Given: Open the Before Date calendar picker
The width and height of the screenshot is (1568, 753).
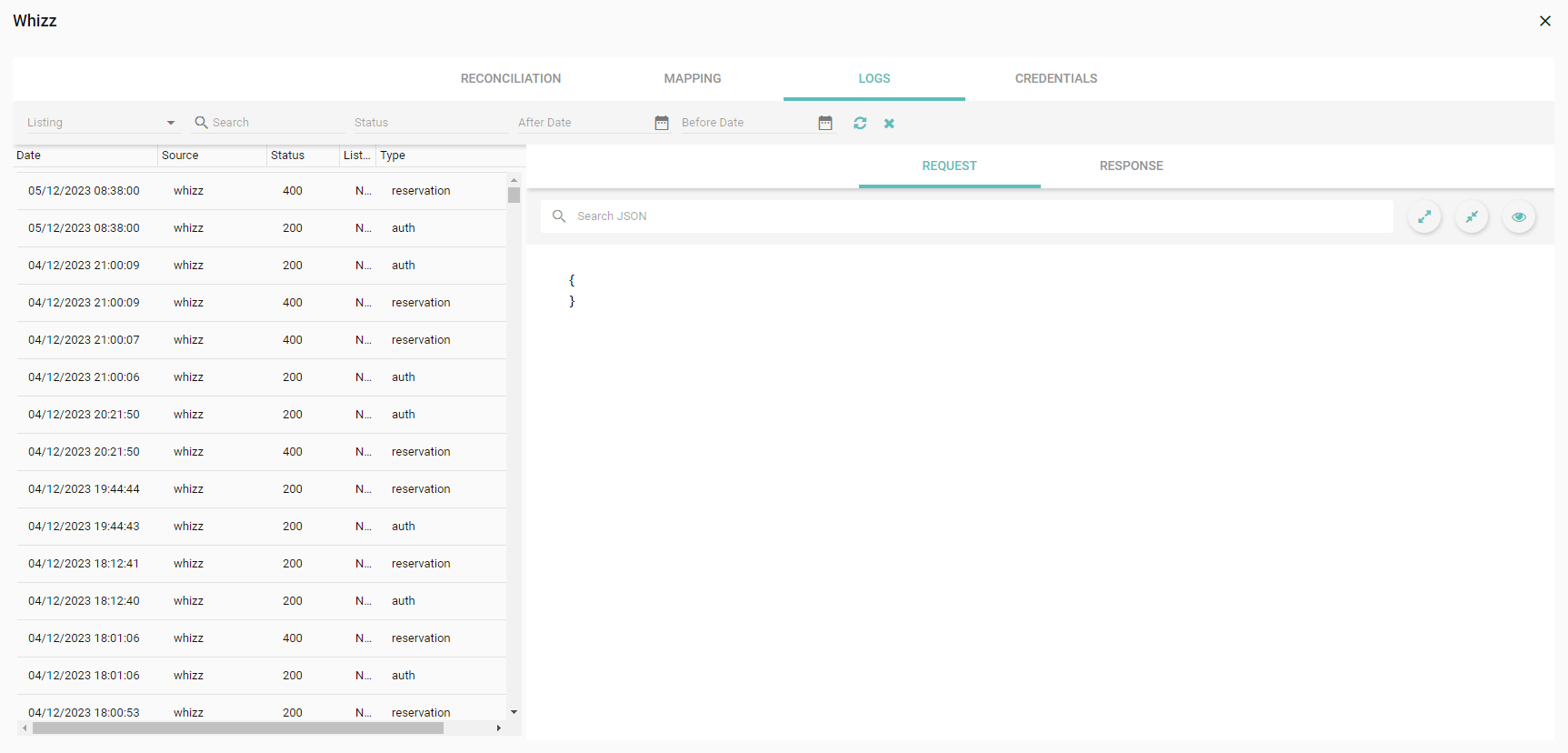Looking at the screenshot, I should point(825,123).
